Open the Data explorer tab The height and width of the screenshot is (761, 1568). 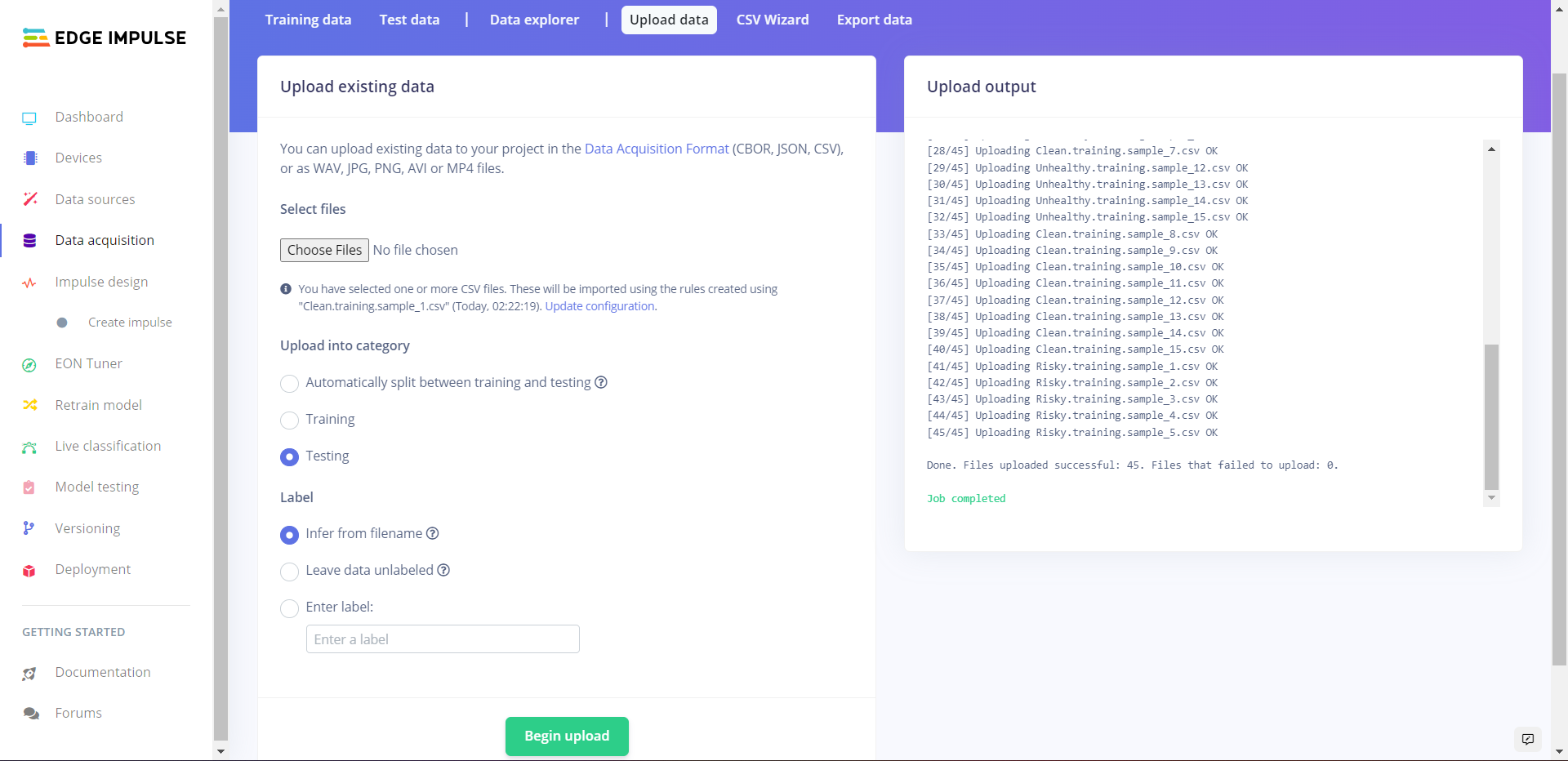click(x=534, y=20)
